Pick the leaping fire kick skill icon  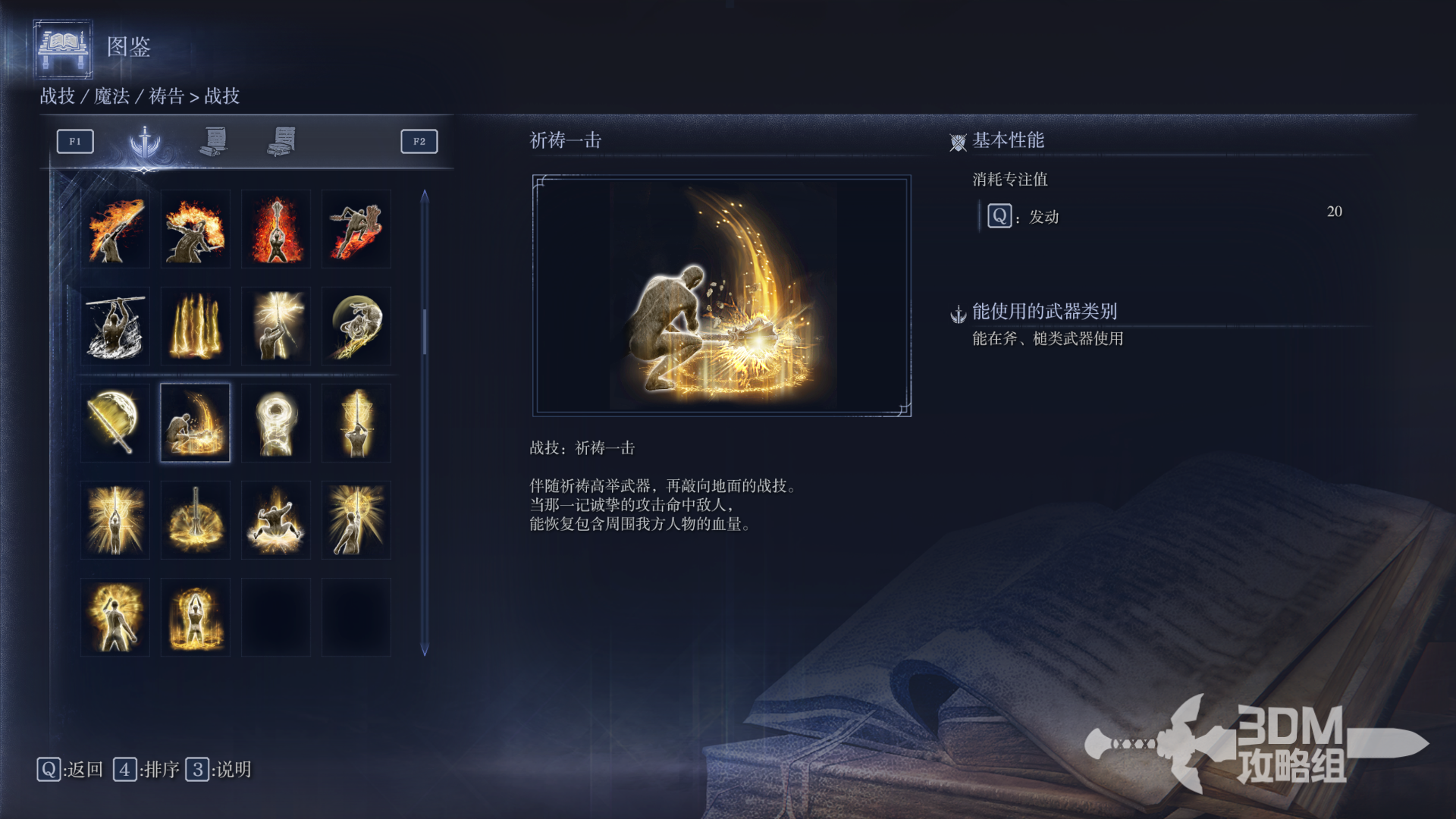click(356, 229)
